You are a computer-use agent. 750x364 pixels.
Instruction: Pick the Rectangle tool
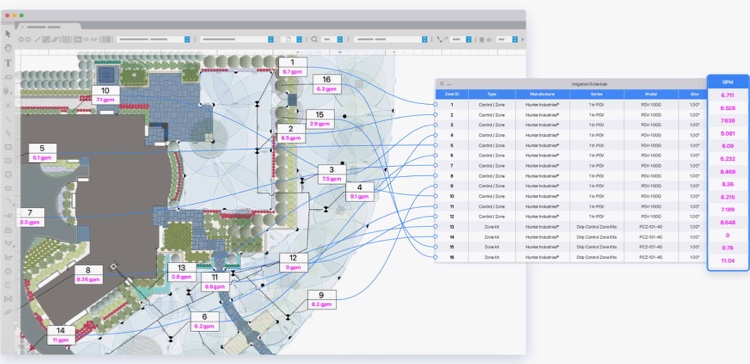pos(8,147)
